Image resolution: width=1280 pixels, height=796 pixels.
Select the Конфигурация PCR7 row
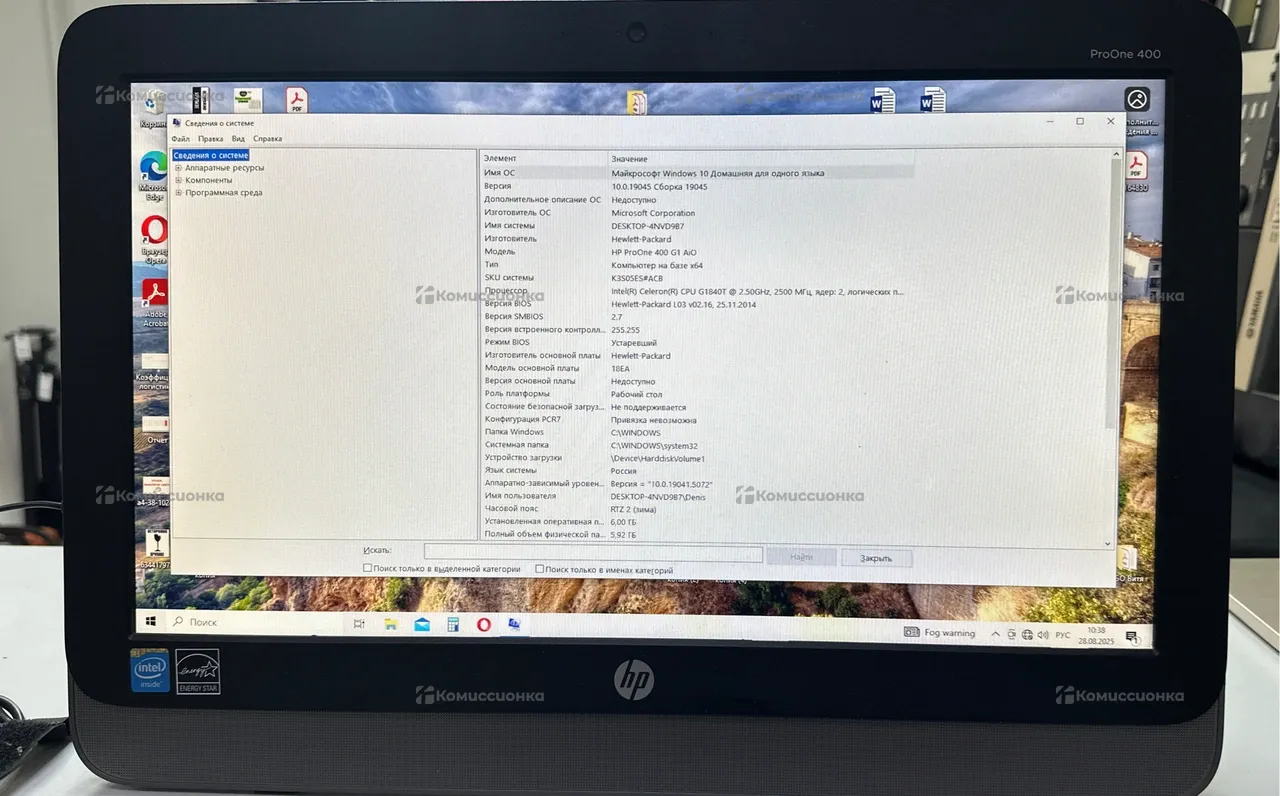[697, 420]
